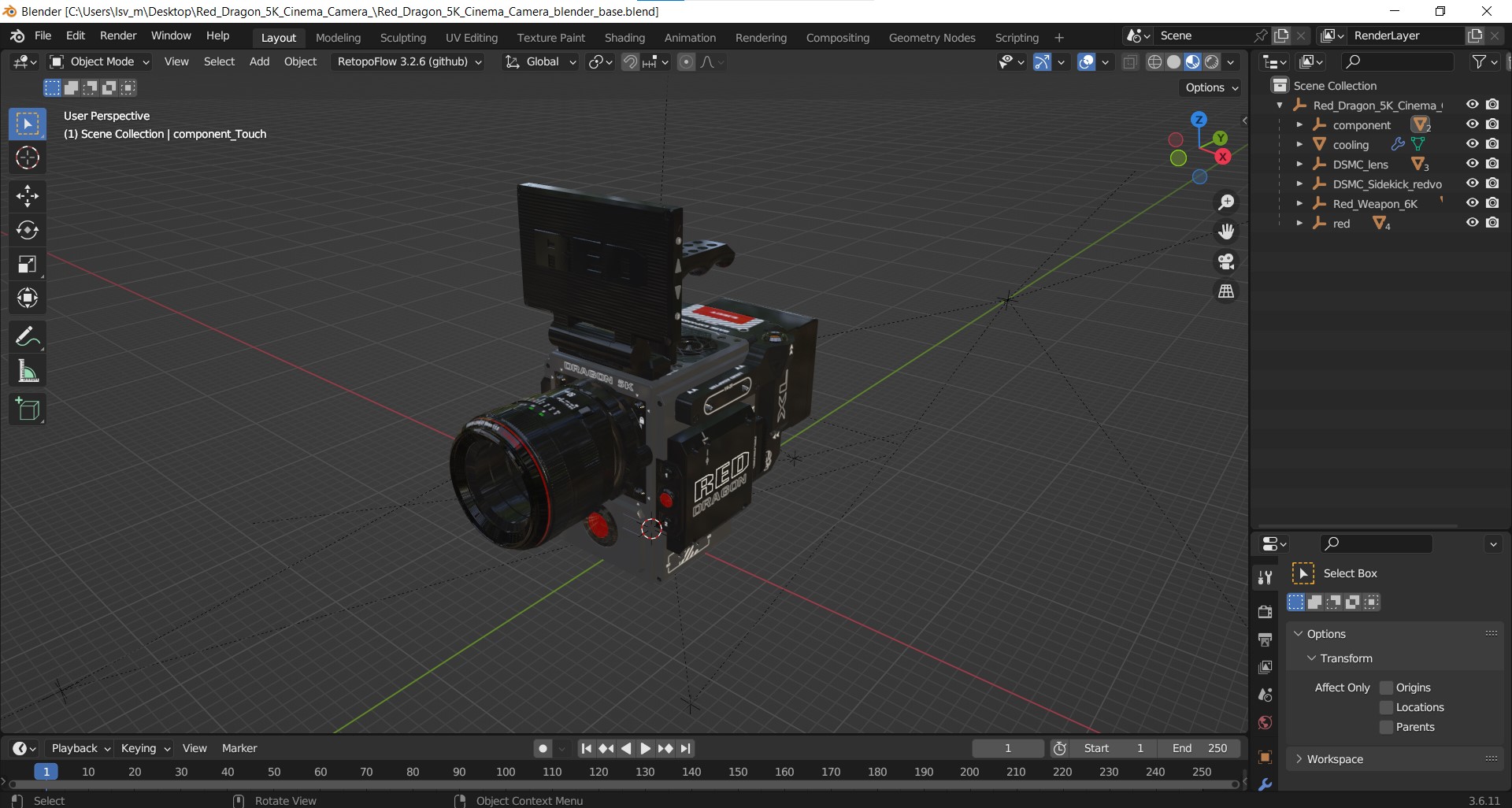Activate the 3D Cursor tool
Viewport: 1512px width, 808px height.
click(28, 158)
